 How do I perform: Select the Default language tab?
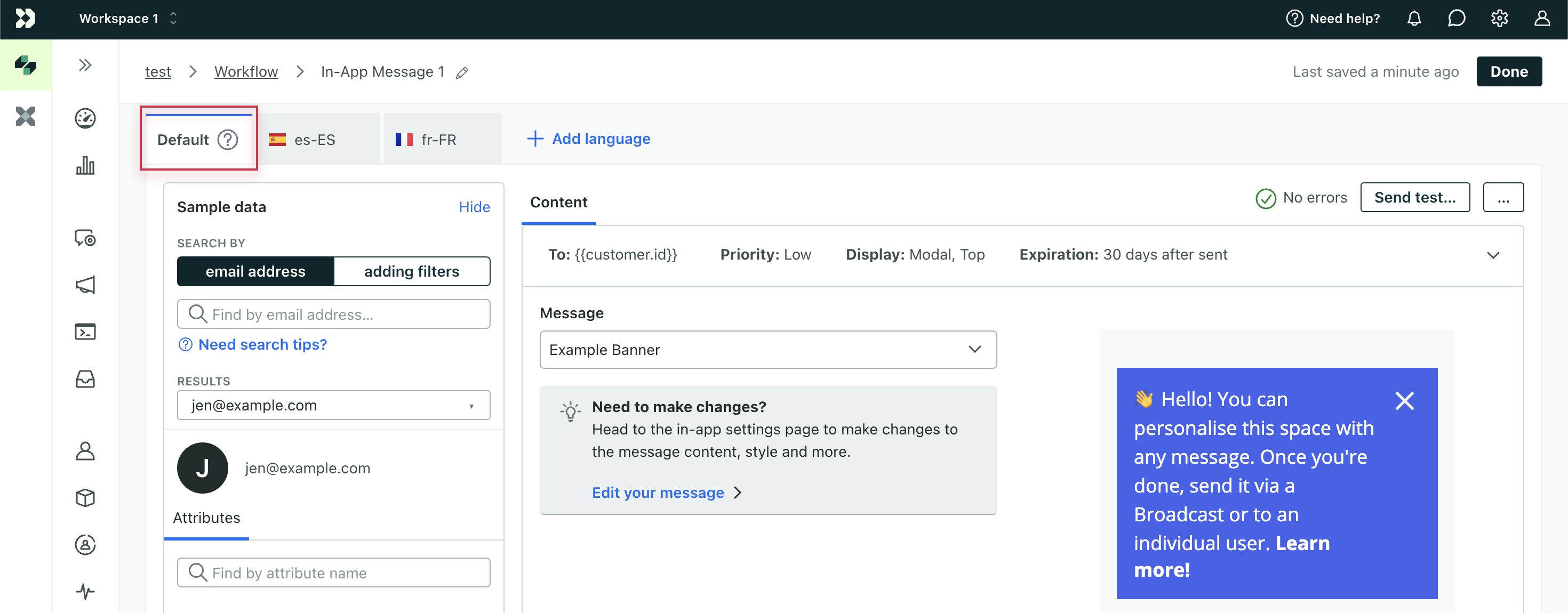coord(198,139)
